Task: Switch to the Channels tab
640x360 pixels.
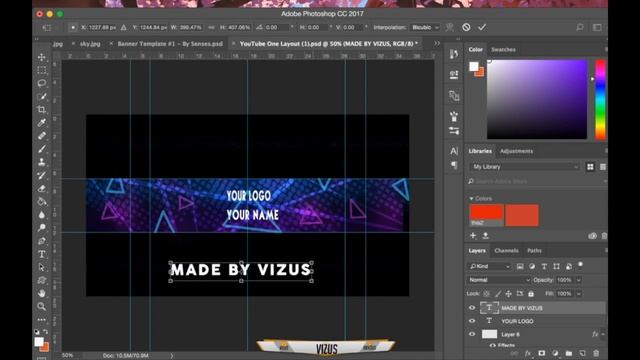Action: (x=506, y=251)
